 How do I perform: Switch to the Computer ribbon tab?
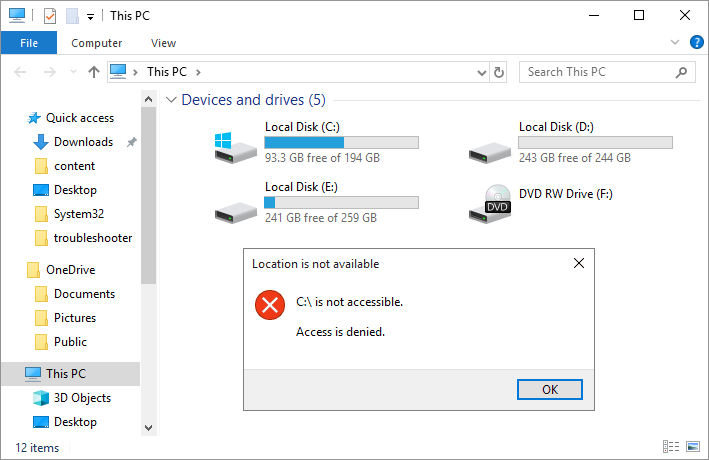point(97,43)
